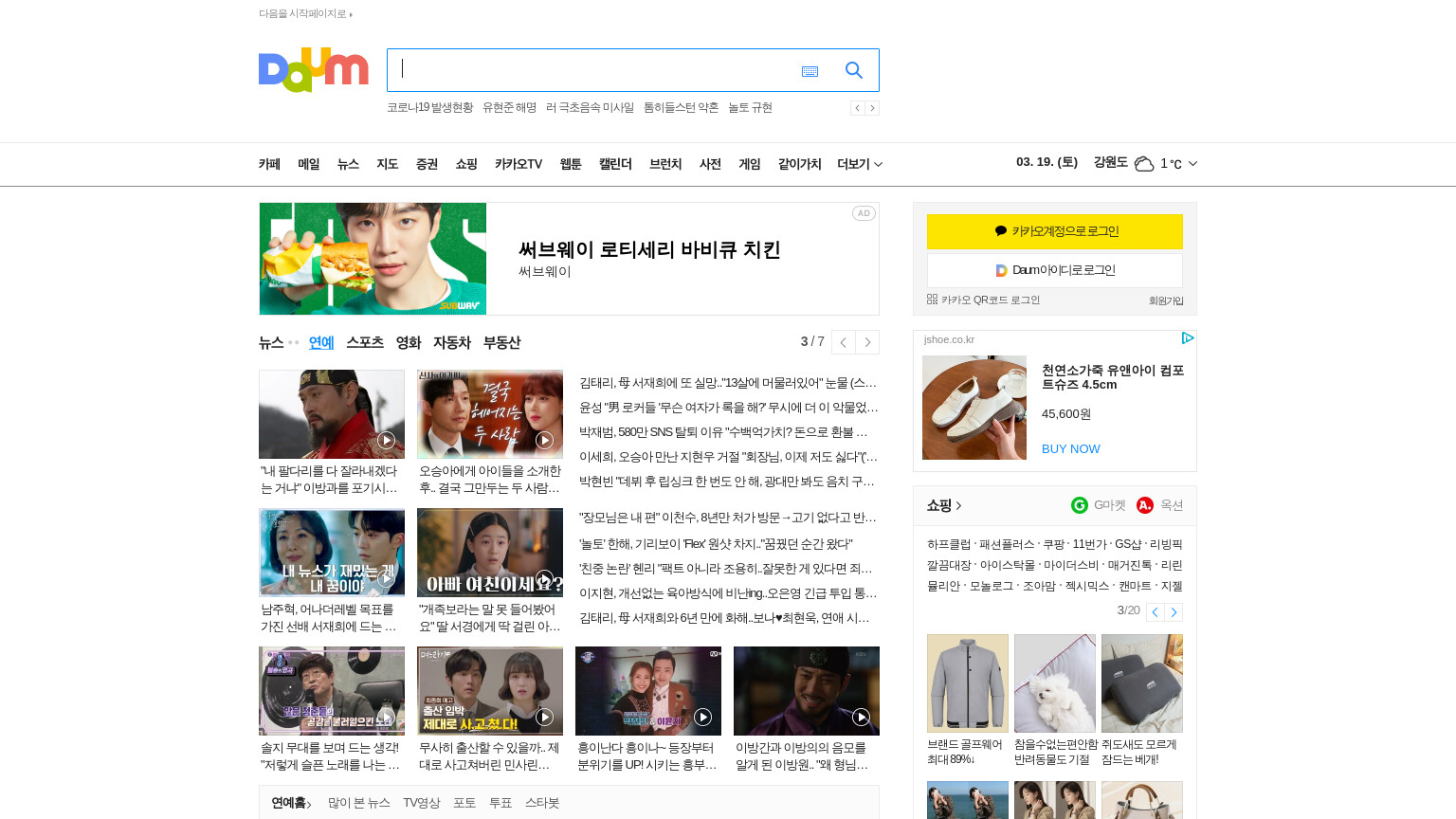The height and width of the screenshot is (819, 1456).
Task: Open the Subway rotisserie chicken ad banner
Action: click(569, 259)
